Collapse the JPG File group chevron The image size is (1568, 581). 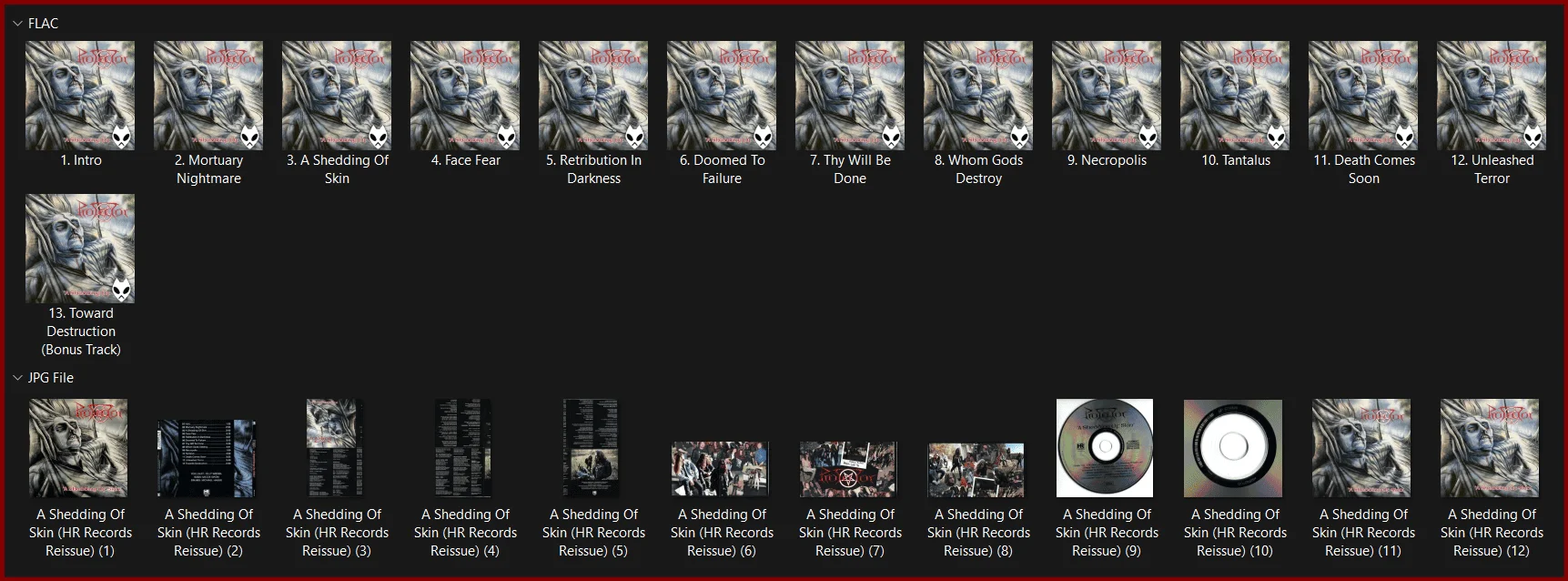click(17, 378)
